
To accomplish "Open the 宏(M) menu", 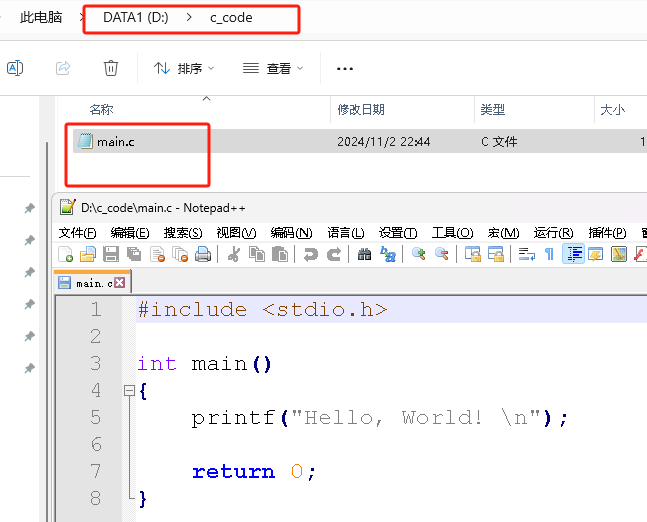I will (x=503, y=233).
